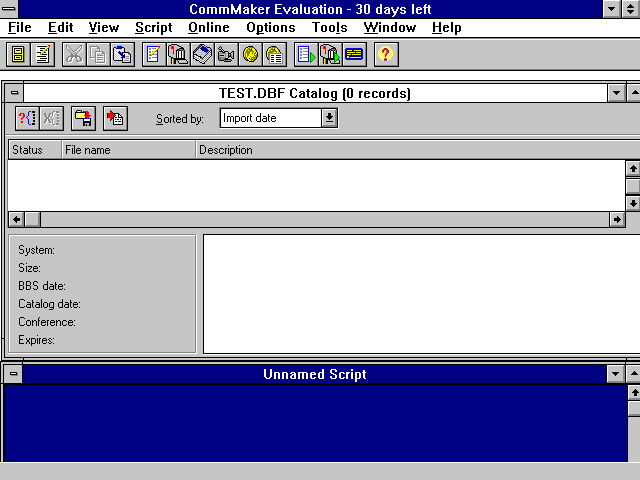Click the import file red arrow icon
Screen dimensions: 640x480
pos(115,118)
